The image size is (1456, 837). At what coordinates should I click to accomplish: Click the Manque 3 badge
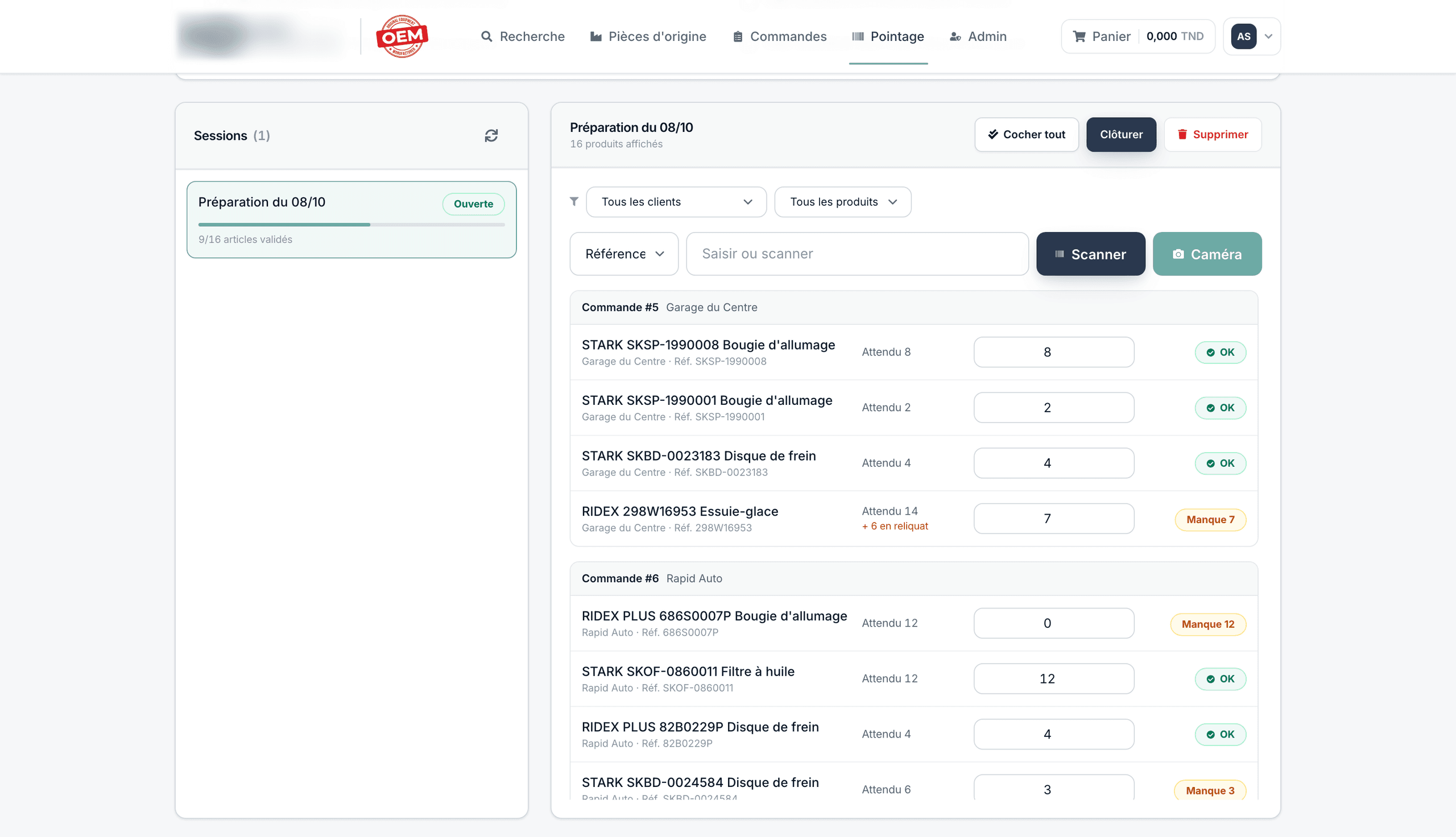[1209, 790]
